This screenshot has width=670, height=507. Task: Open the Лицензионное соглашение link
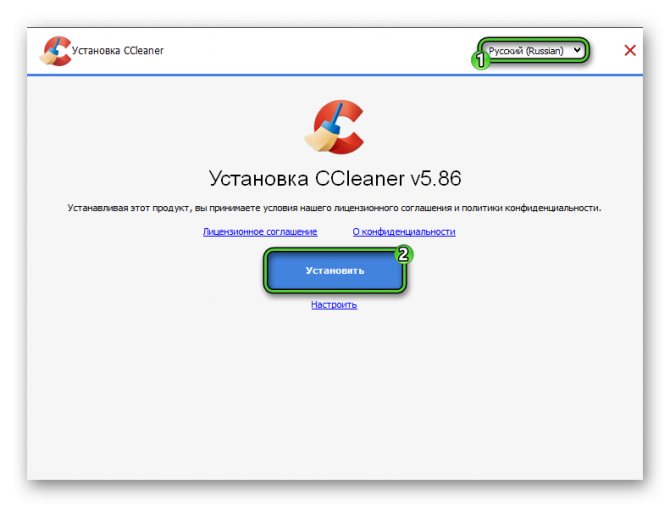(260, 232)
